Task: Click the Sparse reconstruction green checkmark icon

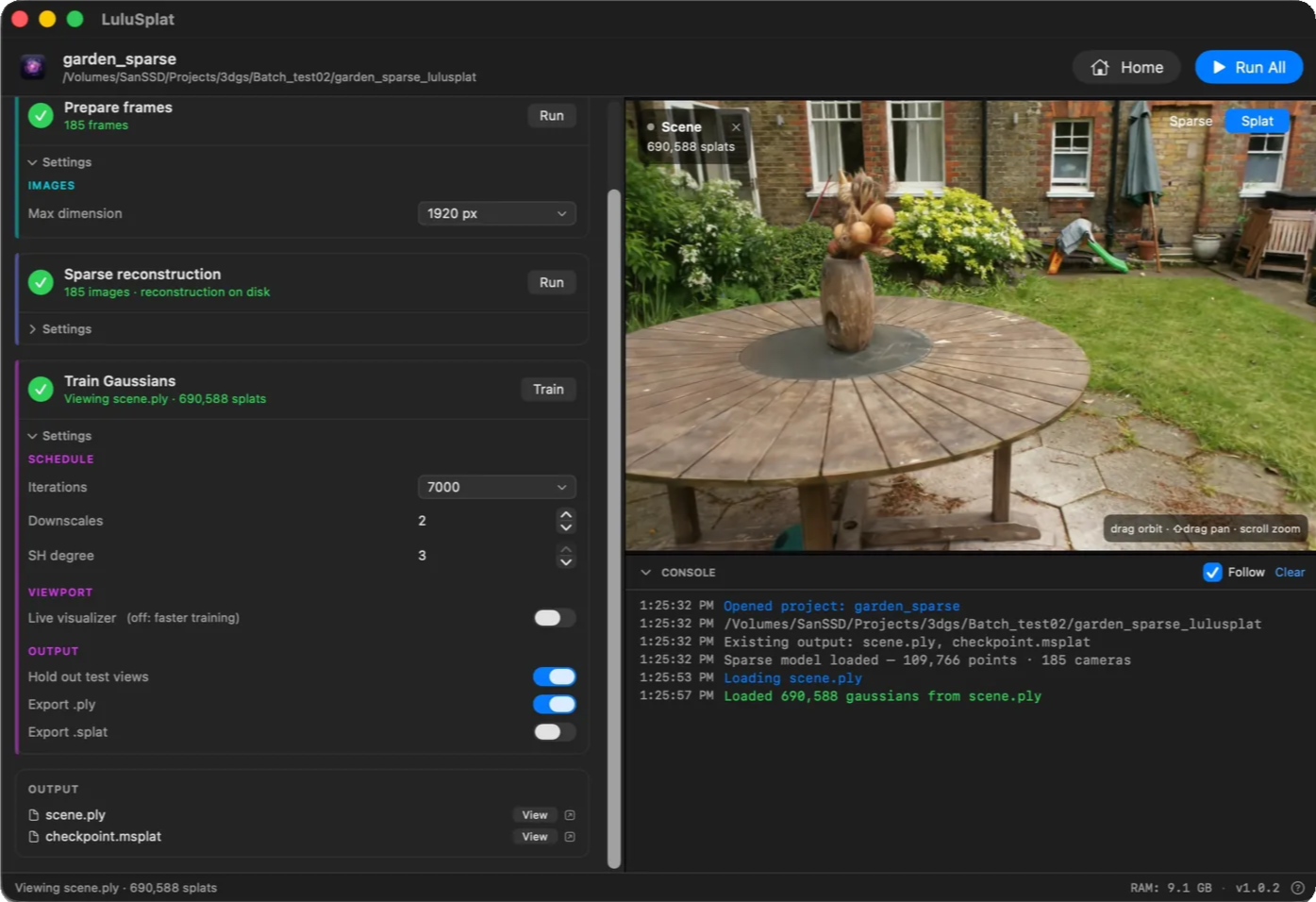Action: (41, 282)
